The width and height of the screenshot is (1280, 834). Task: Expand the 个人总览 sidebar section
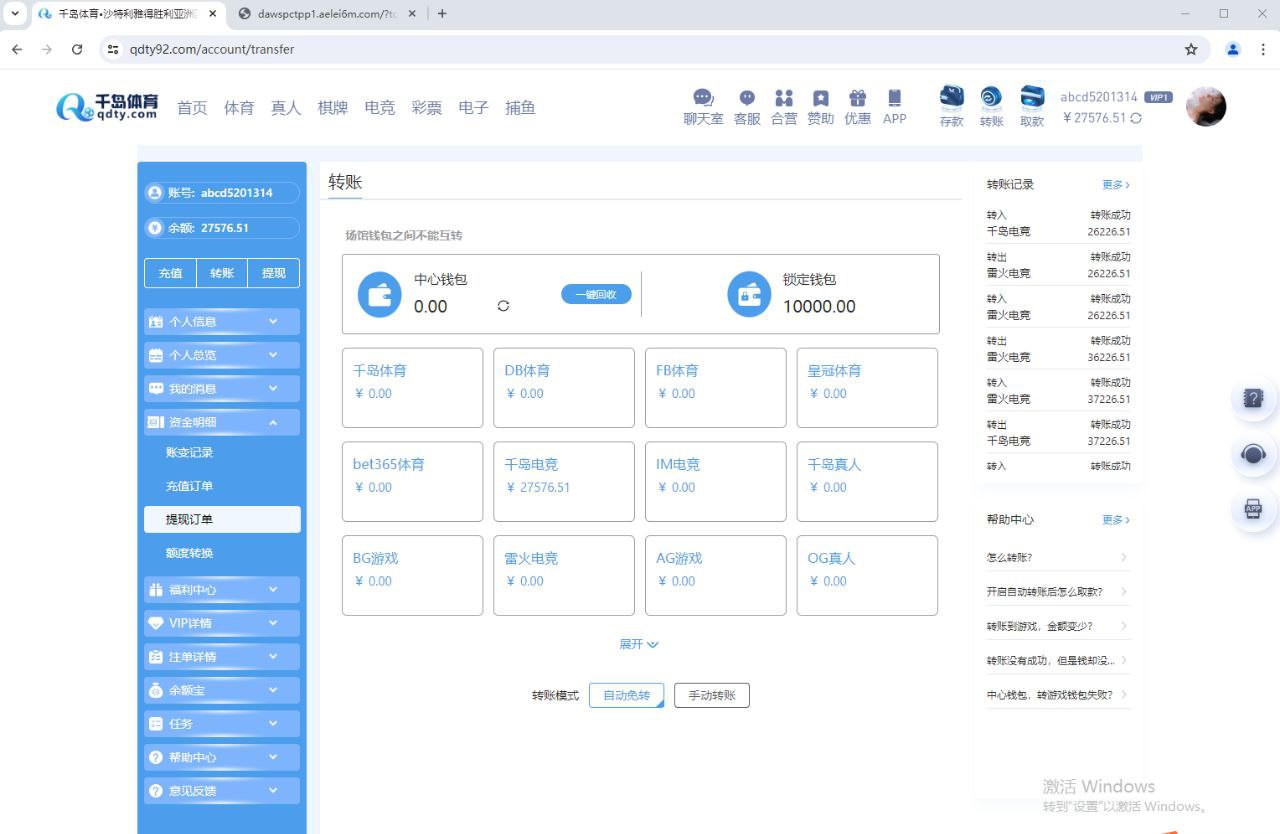[222, 355]
